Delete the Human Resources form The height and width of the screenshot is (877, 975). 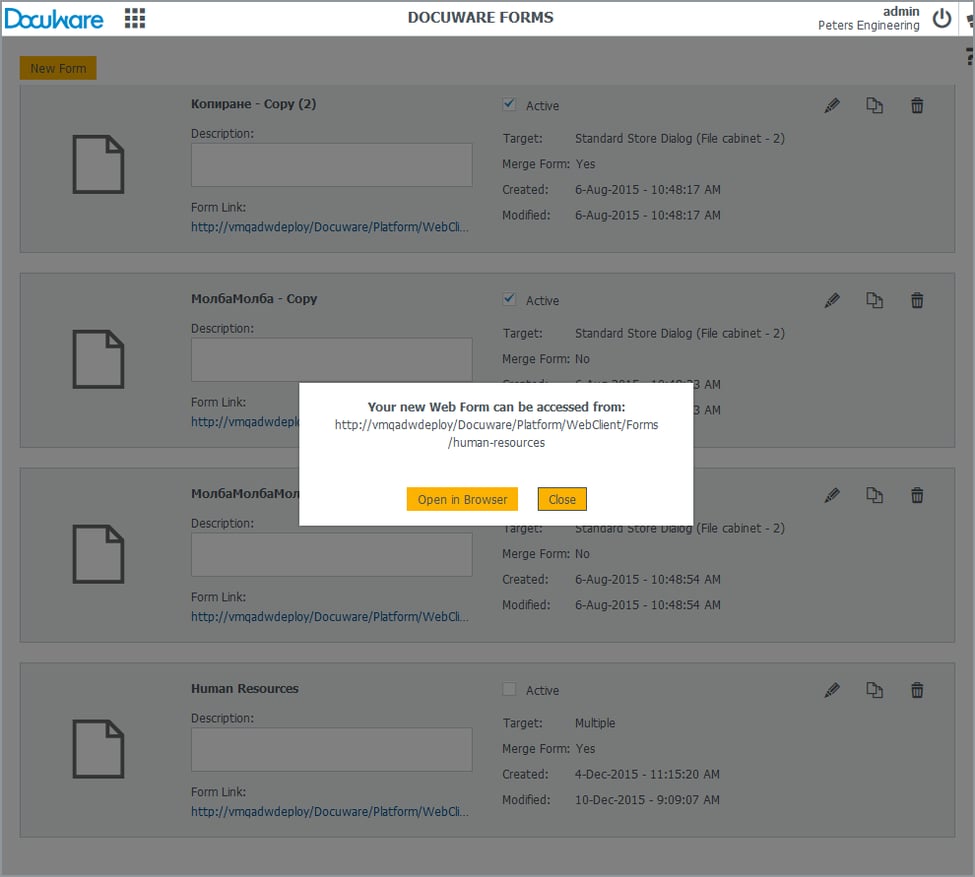coord(917,690)
